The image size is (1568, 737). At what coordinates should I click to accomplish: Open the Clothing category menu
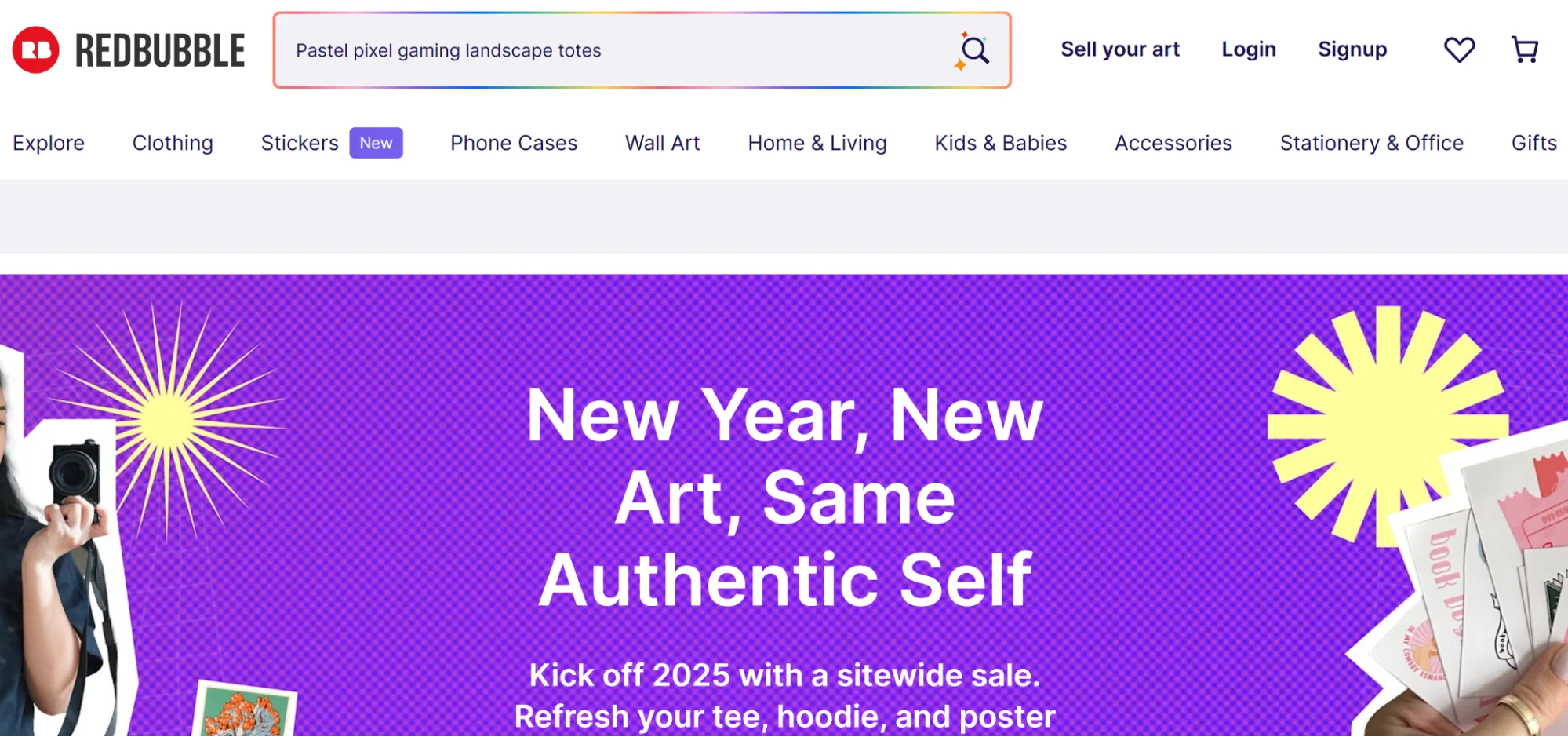(172, 143)
